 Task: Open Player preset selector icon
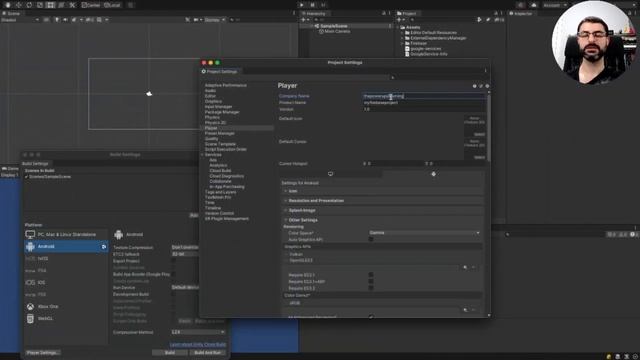coord(481,86)
